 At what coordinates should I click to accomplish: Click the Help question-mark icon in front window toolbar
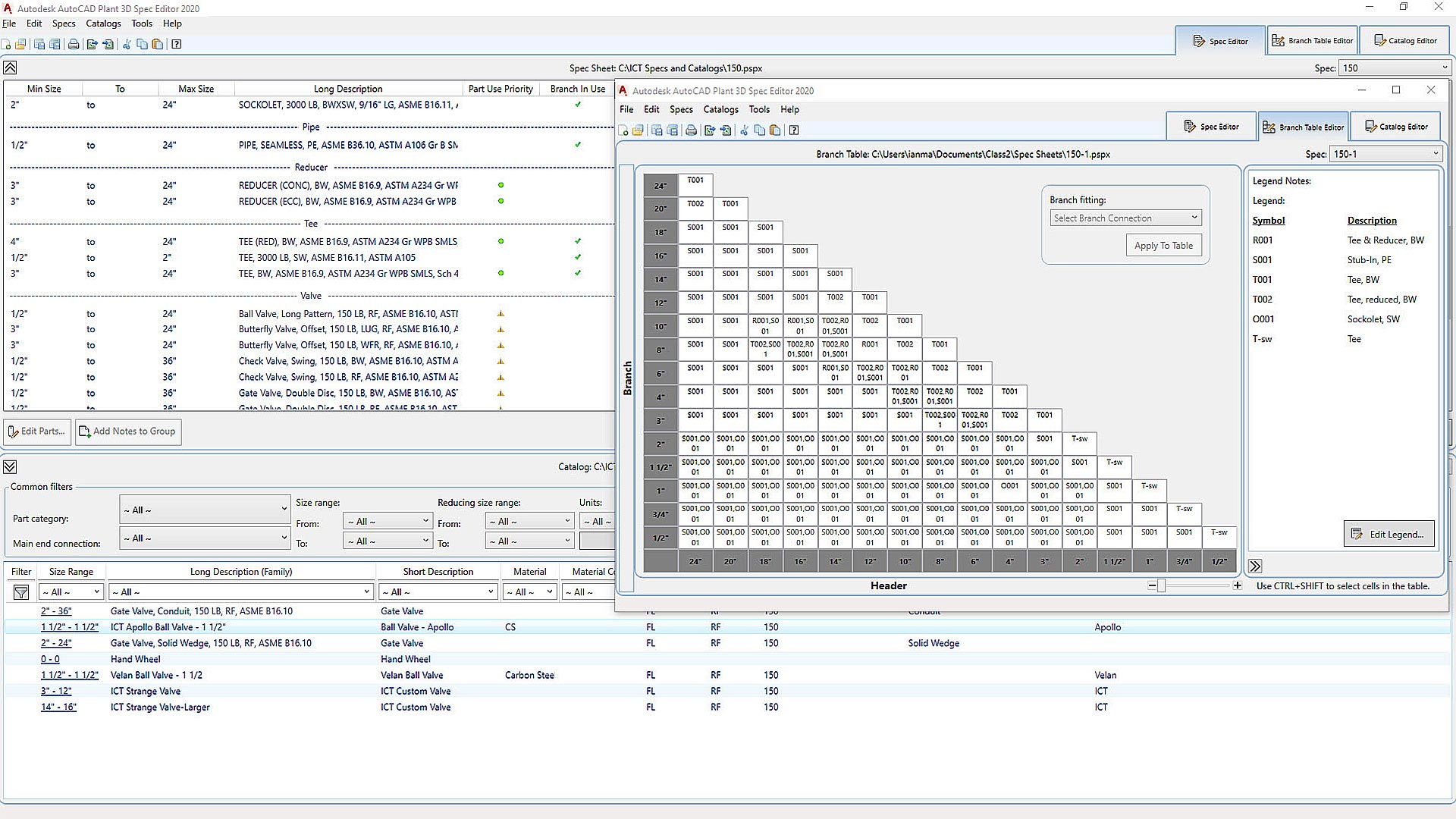(794, 130)
